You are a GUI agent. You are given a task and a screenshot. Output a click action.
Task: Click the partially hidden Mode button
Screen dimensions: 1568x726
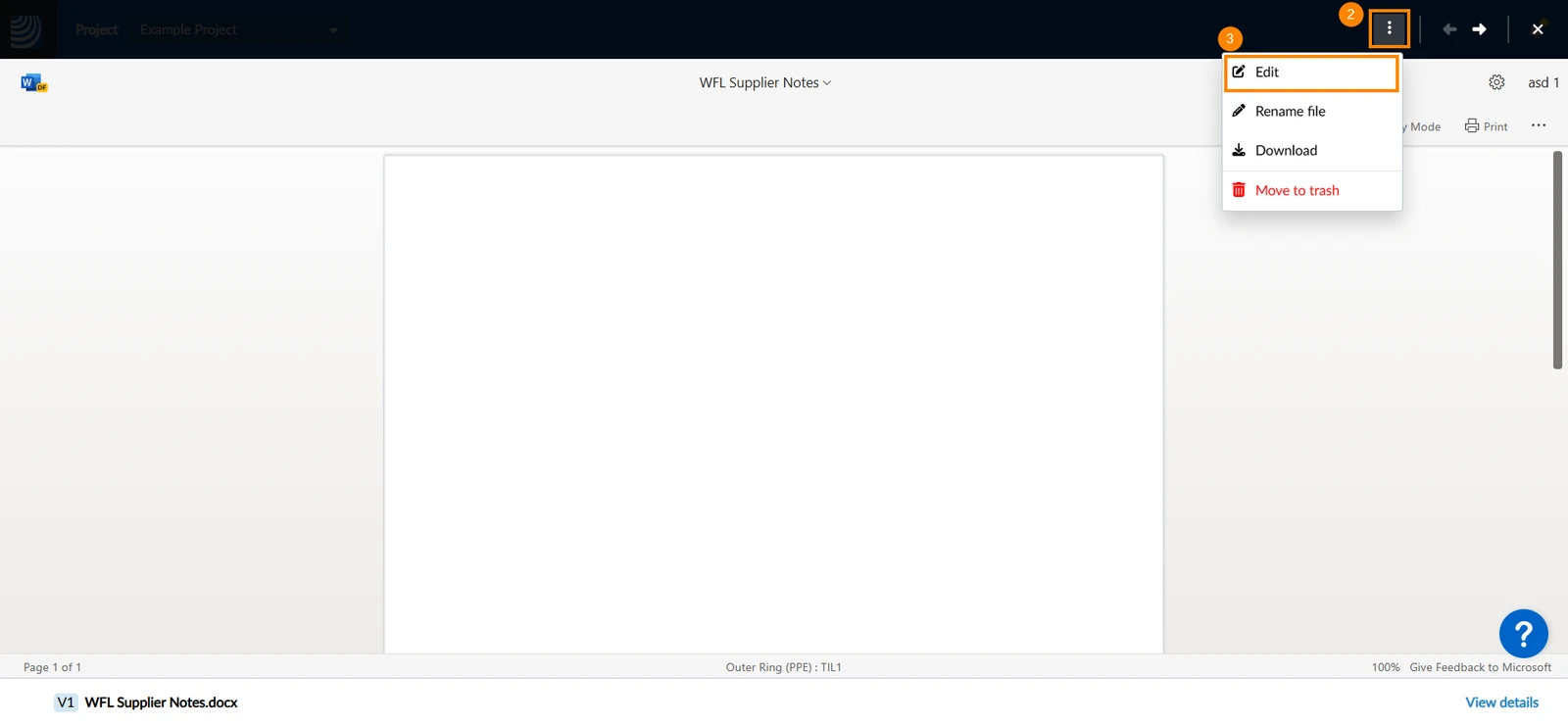[x=1423, y=126]
